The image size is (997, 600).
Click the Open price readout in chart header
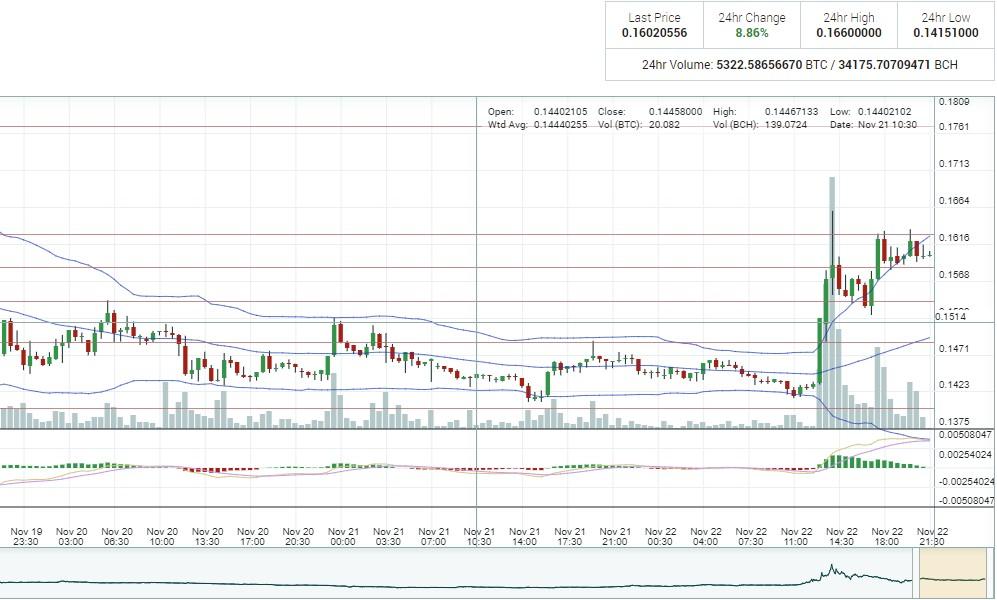537,111
